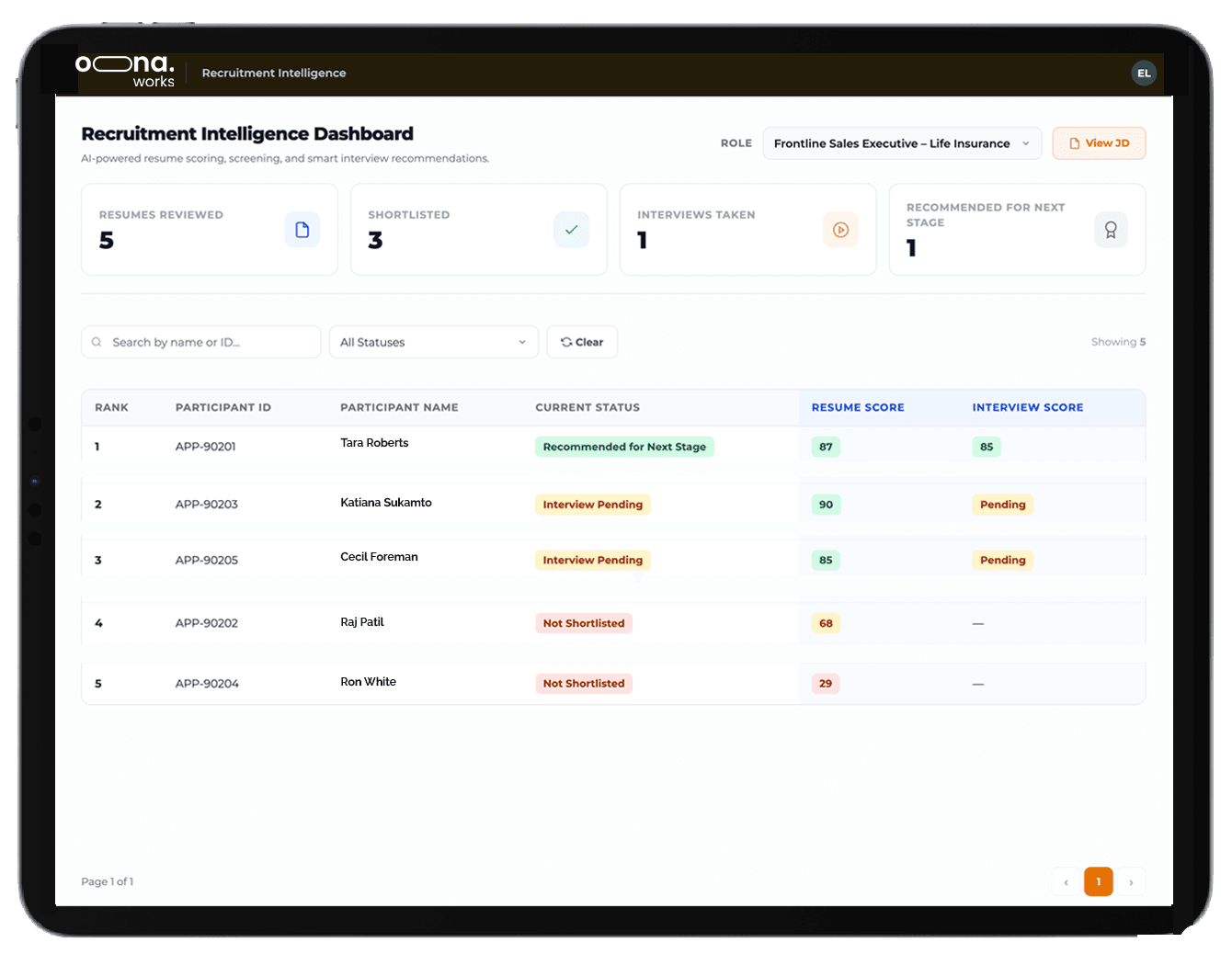Open the JD via View JD button

[x=1099, y=142]
